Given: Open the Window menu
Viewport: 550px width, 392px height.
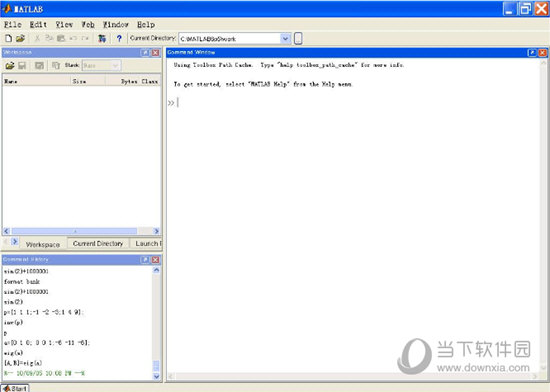Looking at the screenshot, I should [116, 25].
